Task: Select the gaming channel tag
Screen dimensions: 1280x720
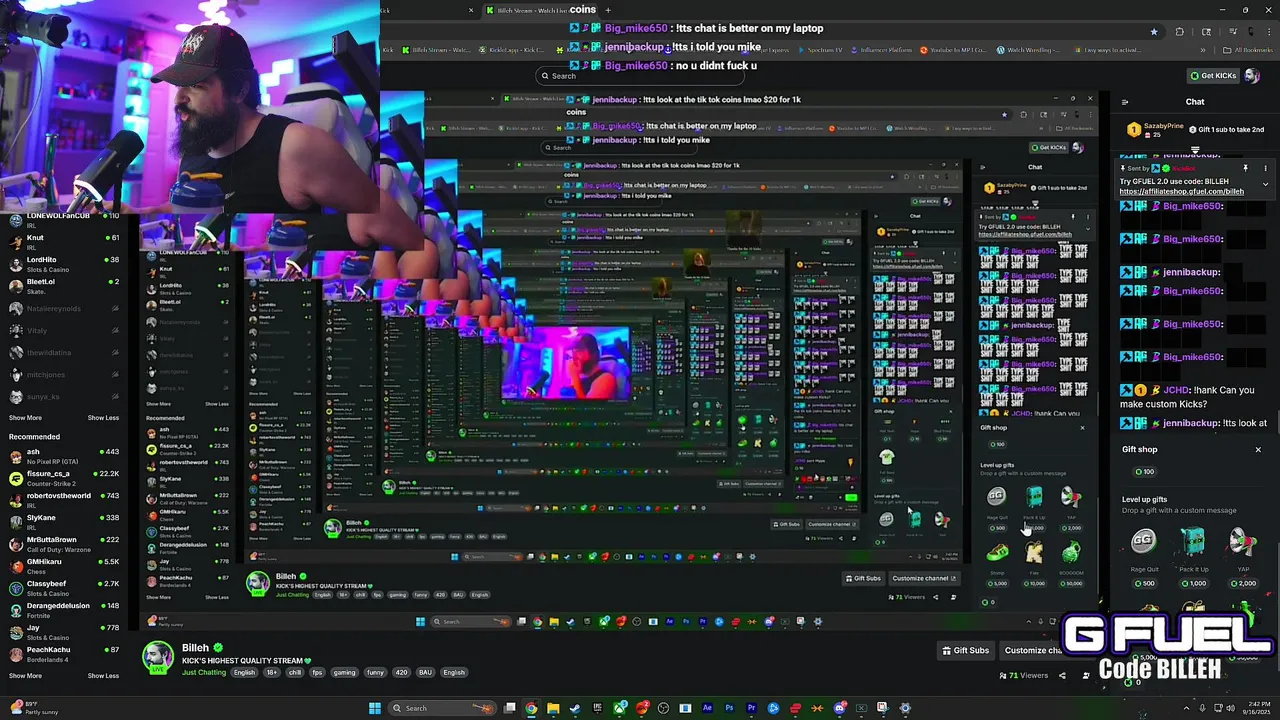Action: (344, 672)
